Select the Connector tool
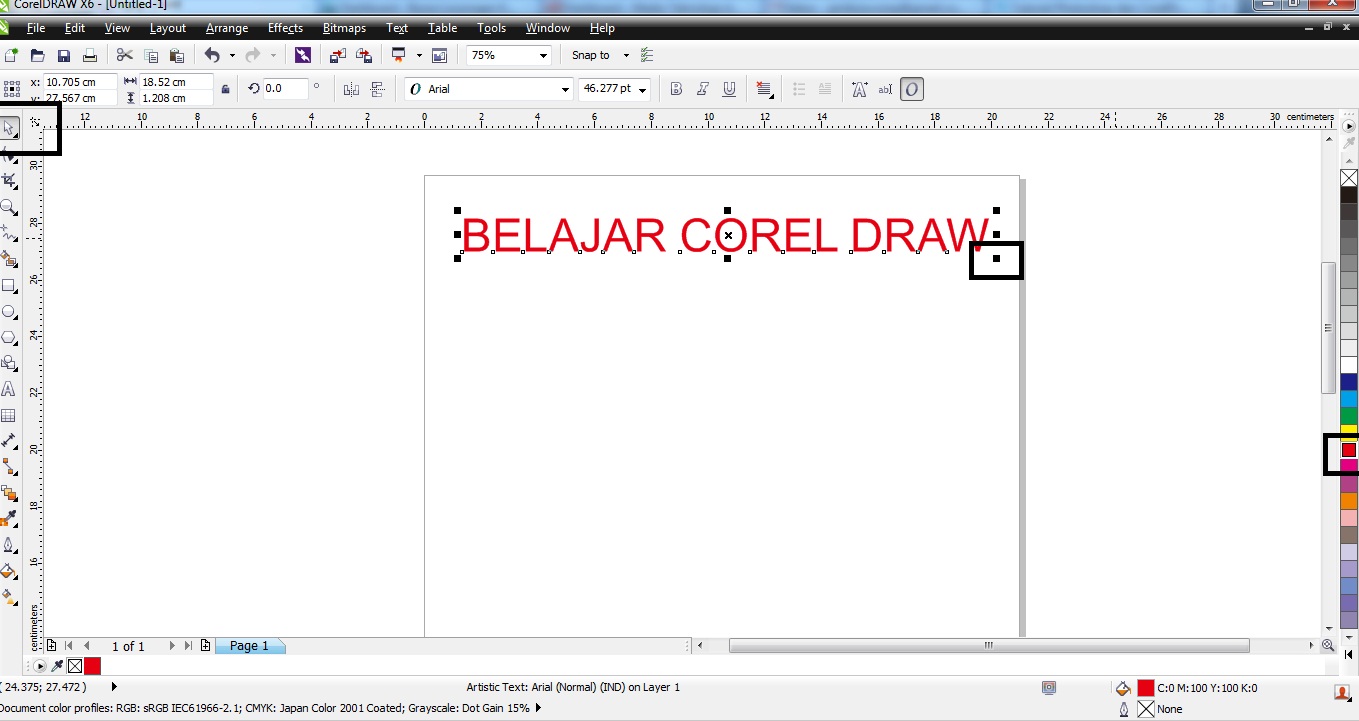The image size is (1359, 721). click(x=9, y=467)
